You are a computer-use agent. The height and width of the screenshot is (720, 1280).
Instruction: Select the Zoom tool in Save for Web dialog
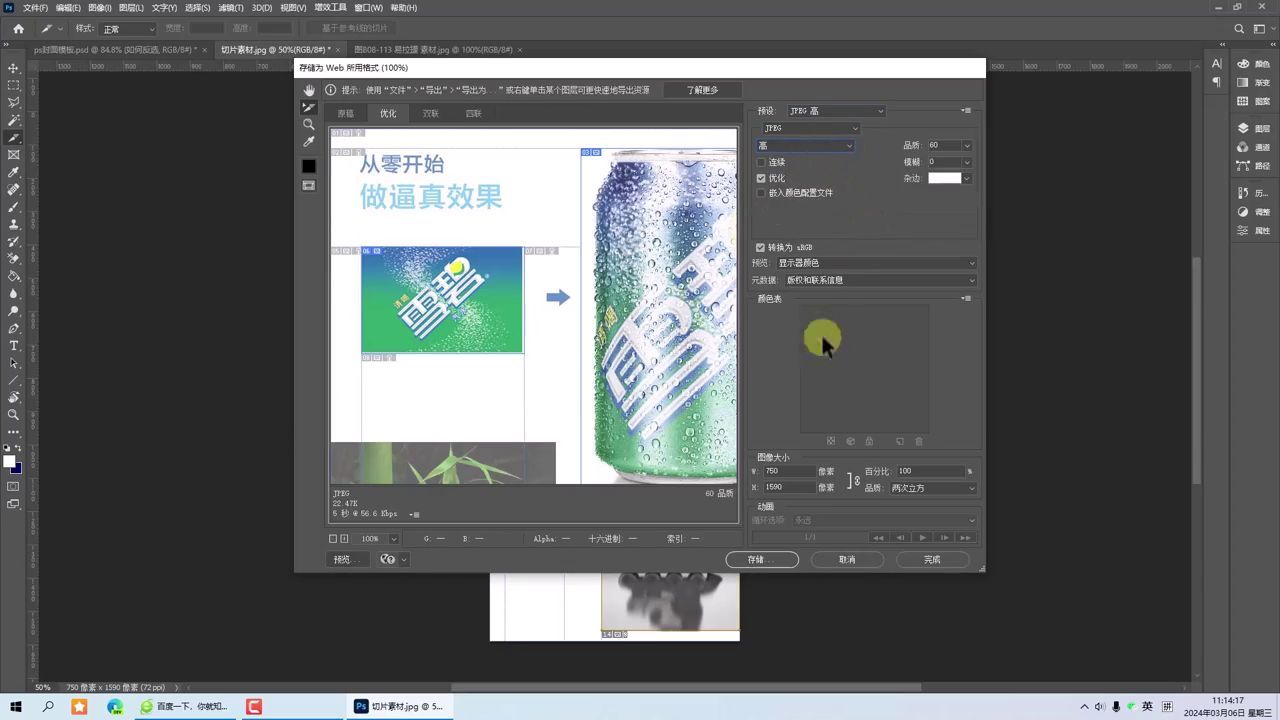point(309,125)
